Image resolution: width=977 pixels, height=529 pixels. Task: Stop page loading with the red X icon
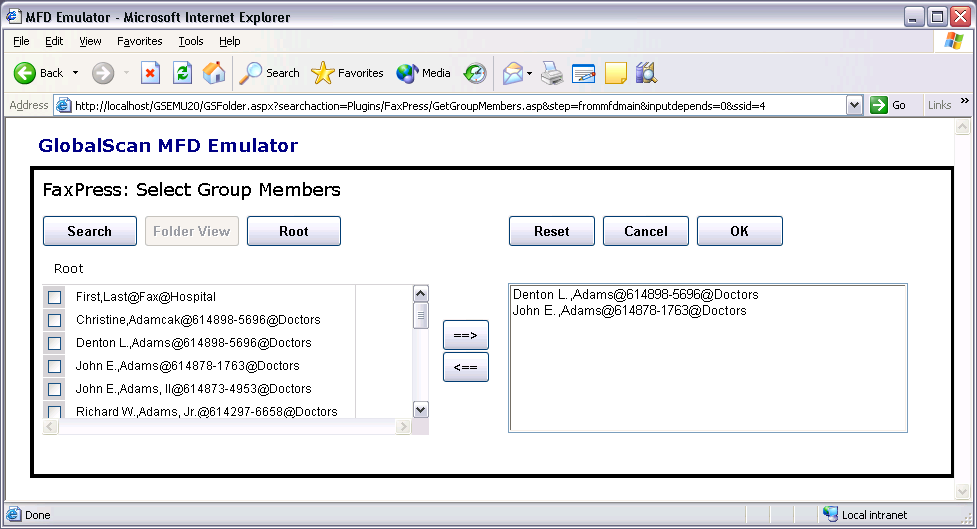[x=150, y=73]
